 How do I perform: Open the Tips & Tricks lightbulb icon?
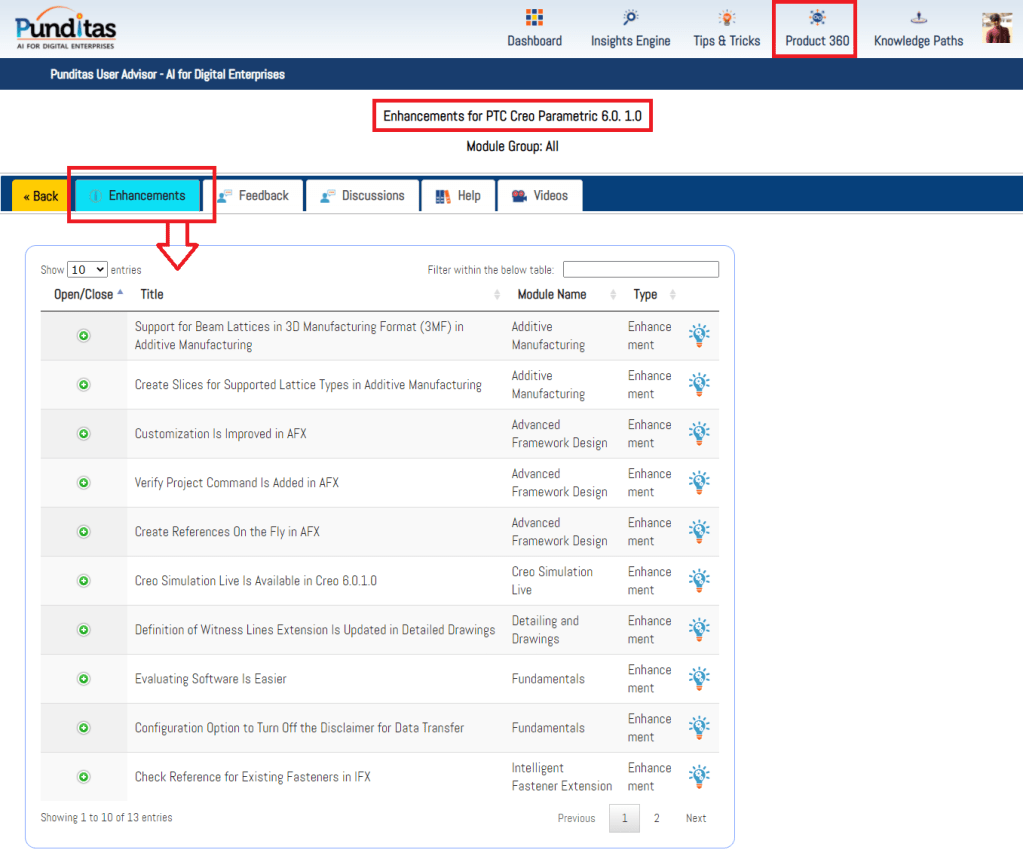[726, 19]
